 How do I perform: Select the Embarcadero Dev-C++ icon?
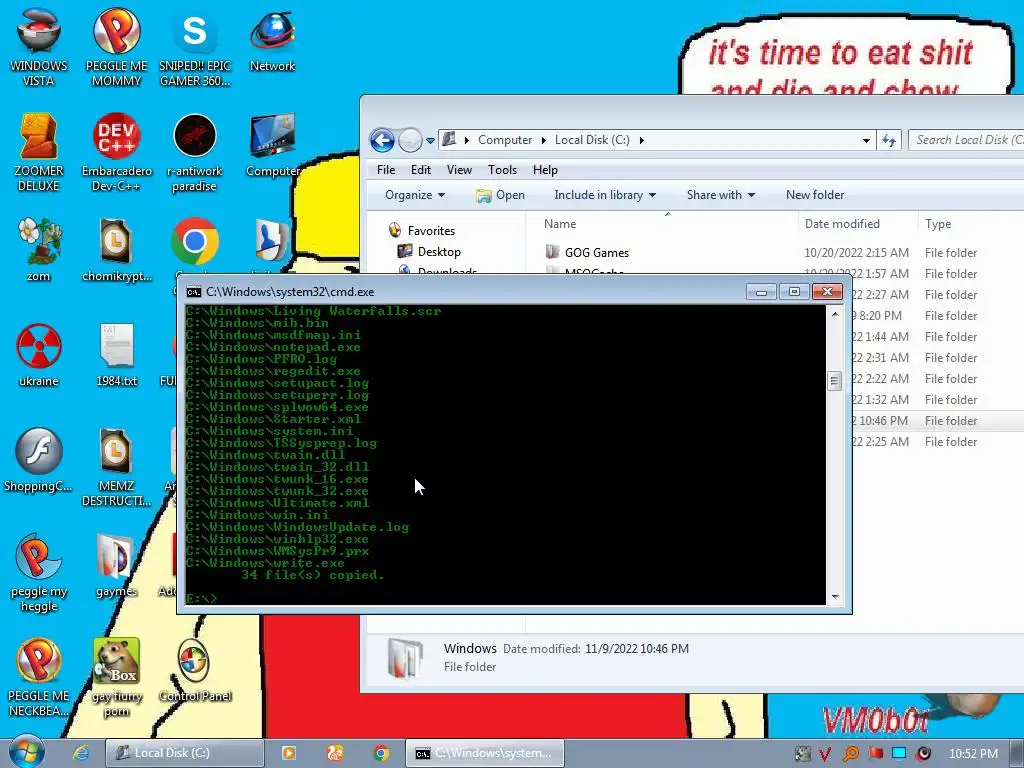[116, 152]
